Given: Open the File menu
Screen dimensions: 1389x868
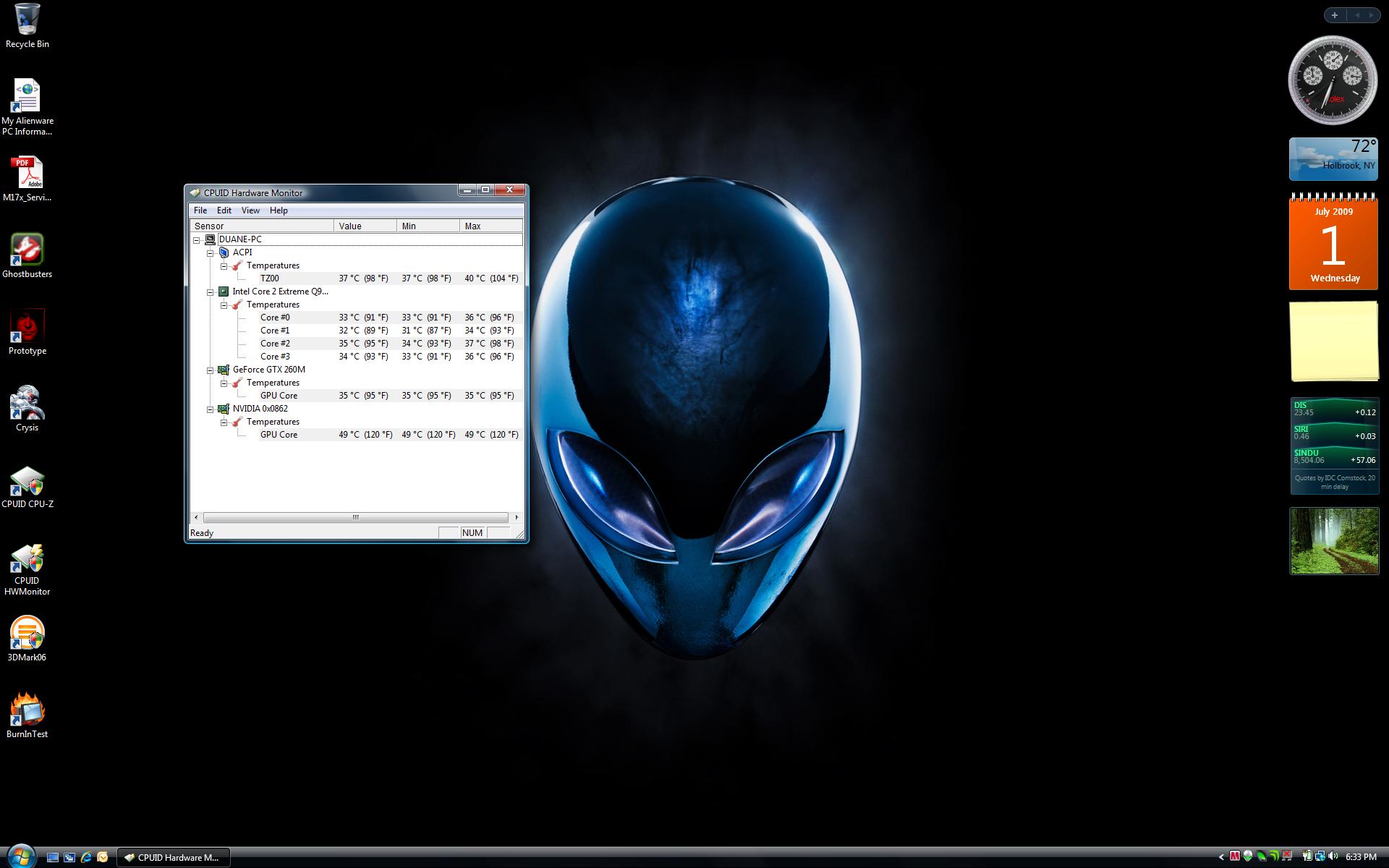Looking at the screenshot, I should [x=200, y=210].
